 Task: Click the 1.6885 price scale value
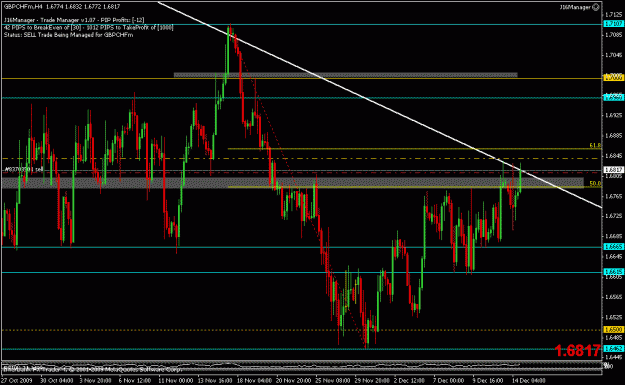click(x=613, y=136)
